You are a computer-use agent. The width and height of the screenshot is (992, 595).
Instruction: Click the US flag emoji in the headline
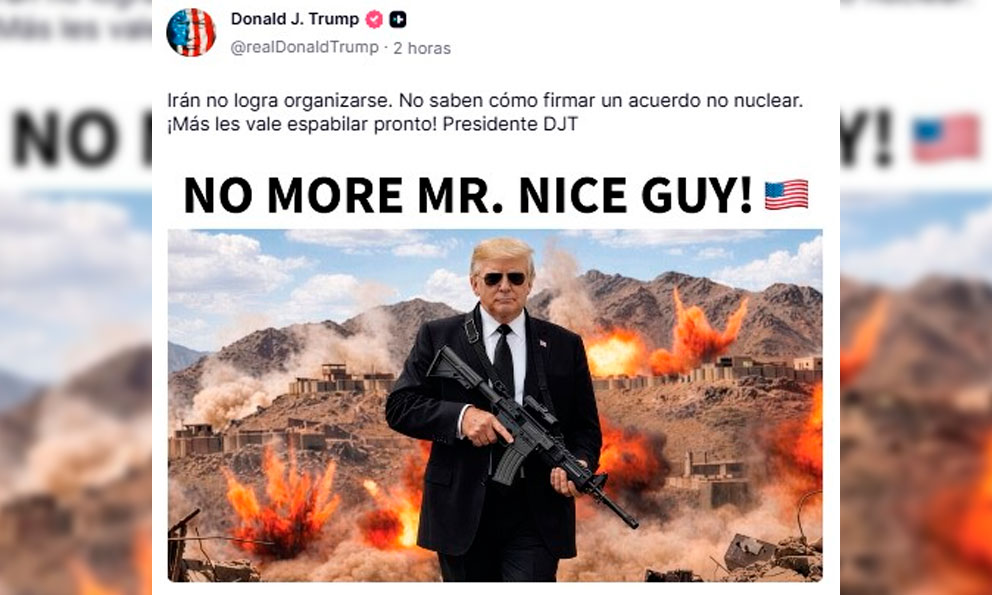coord(786,195)
